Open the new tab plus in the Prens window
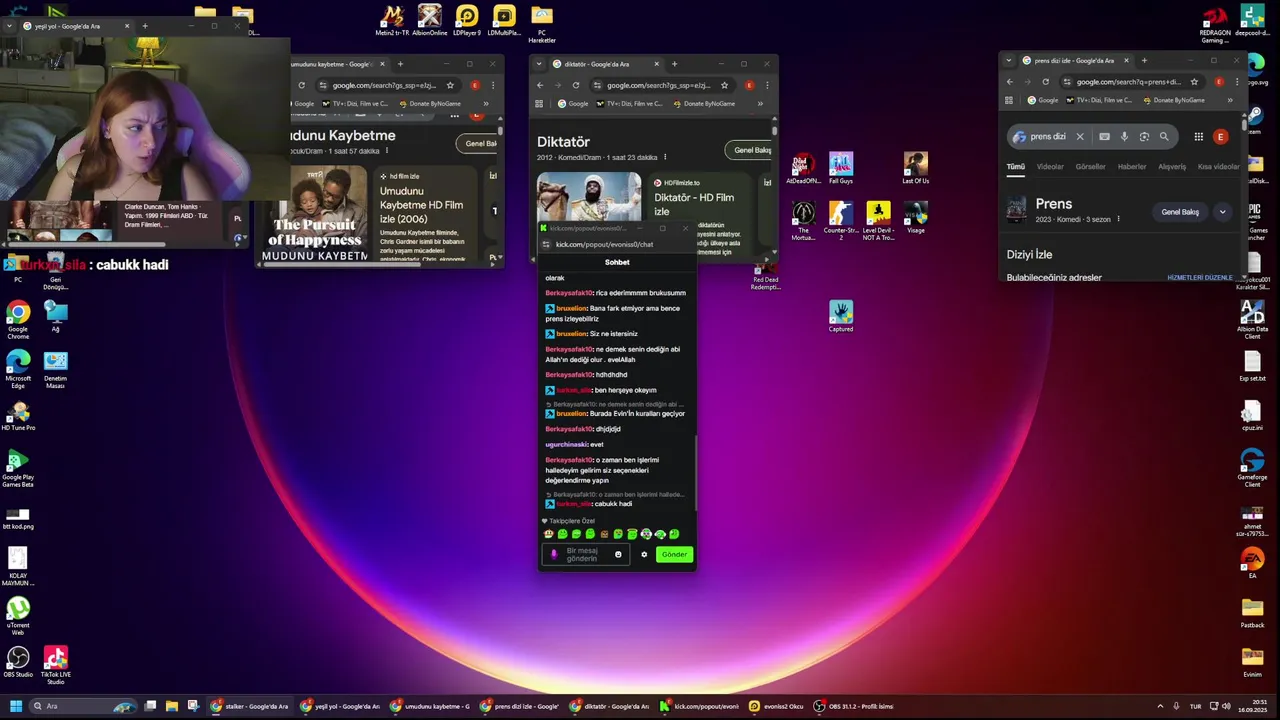This screenshot has height=720, width=1280. [x=1144, y=60]
